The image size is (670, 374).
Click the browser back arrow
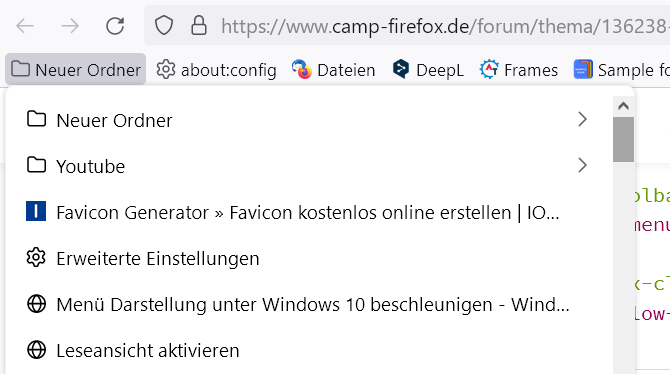[x=25, y=26]
